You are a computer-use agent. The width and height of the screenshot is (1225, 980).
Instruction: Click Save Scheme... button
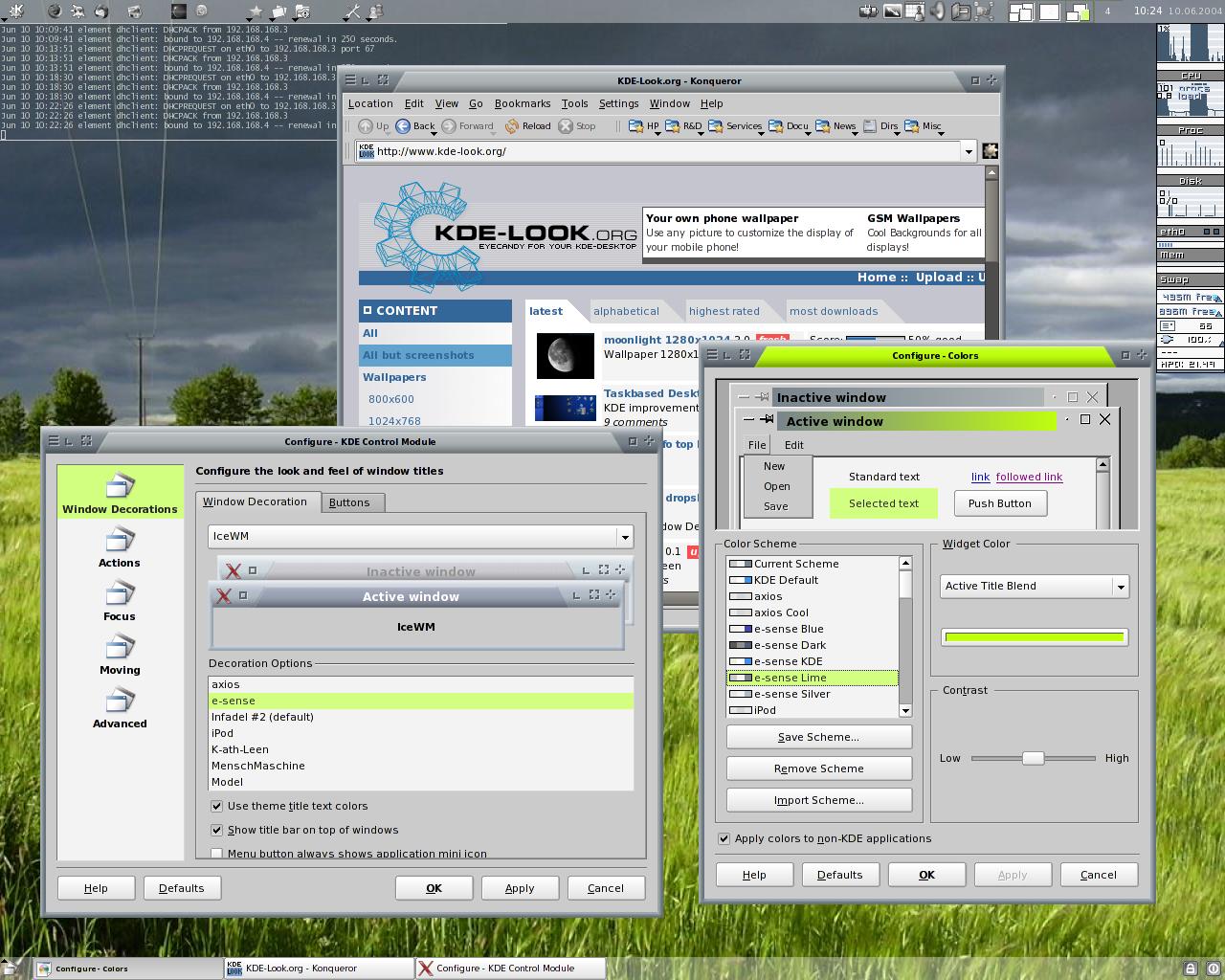coord(819,737)
